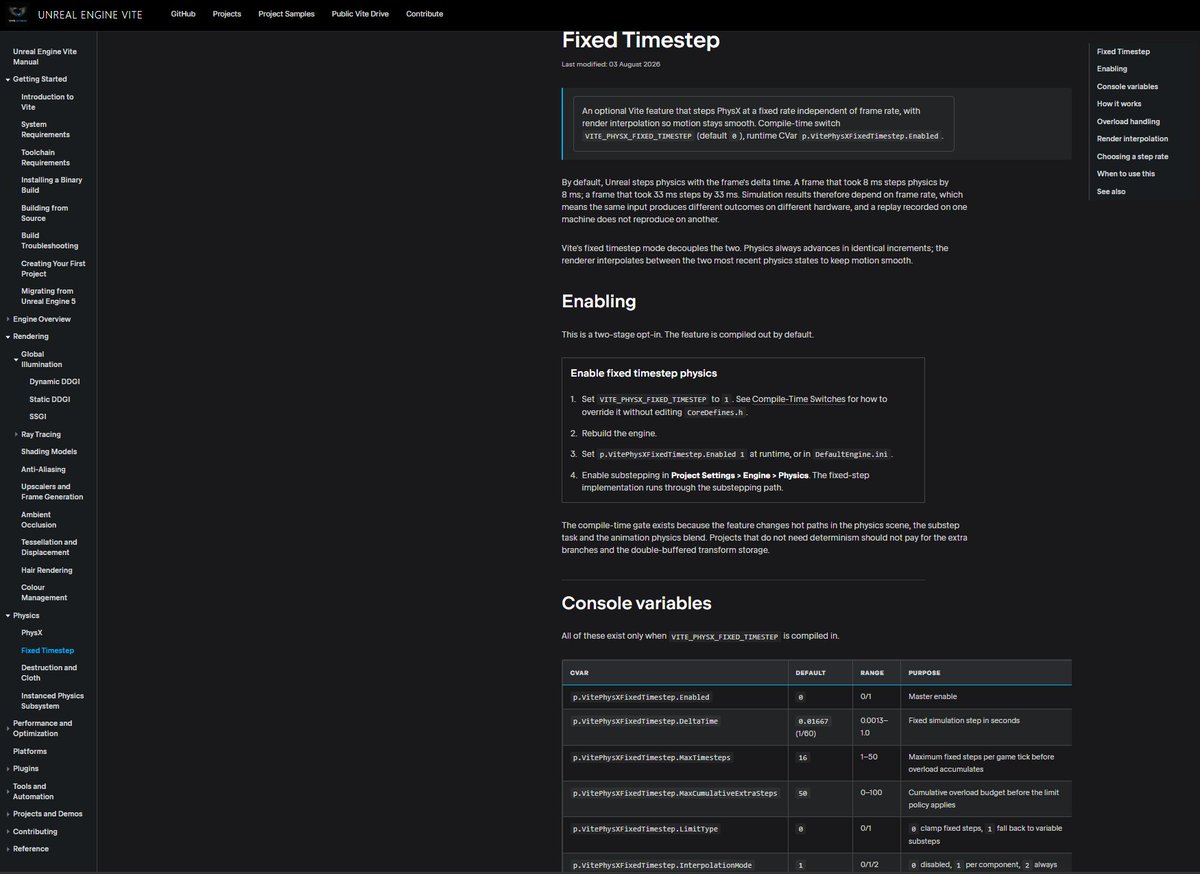Jump to Render interpolation section link

pyautogui.click(x=1132, y=139)
